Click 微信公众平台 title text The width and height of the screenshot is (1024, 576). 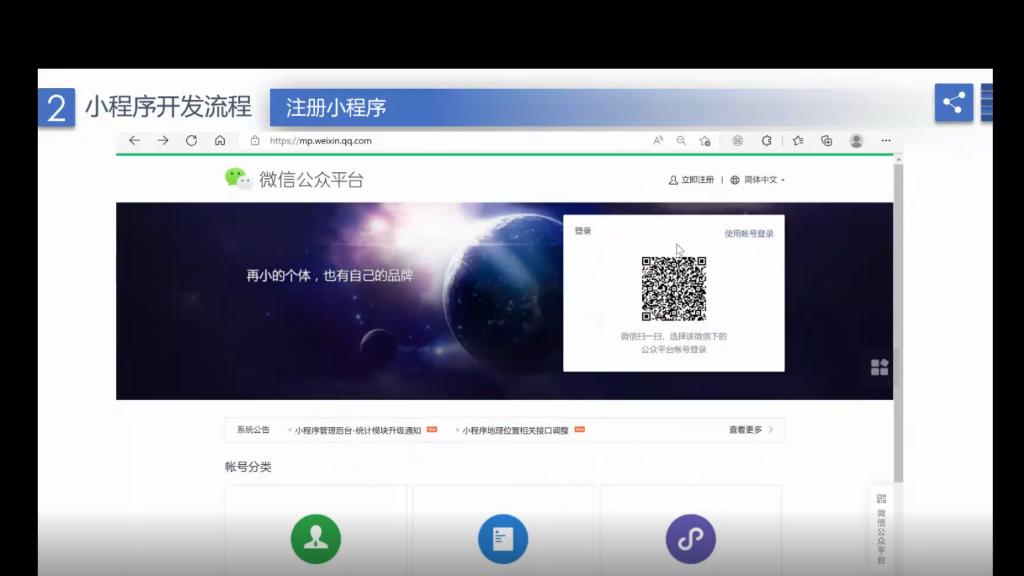point(312,180)
